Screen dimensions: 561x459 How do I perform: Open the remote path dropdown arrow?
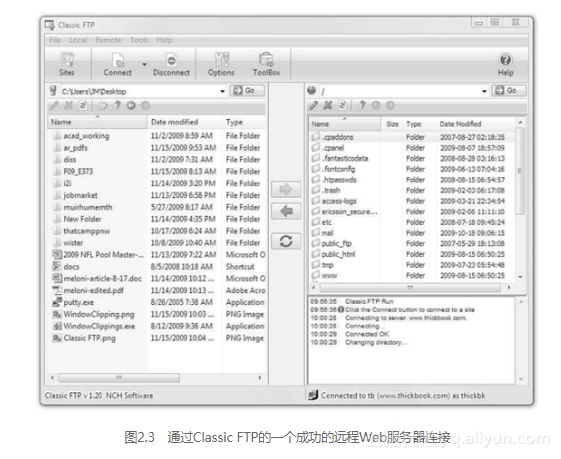pyautogui.click(x=484, y=91)
